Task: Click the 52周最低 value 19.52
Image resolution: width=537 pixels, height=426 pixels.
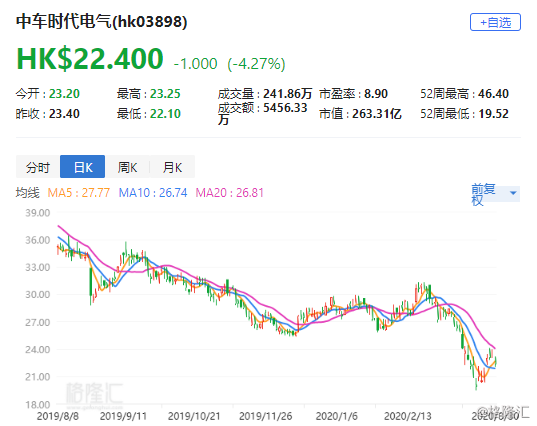Action: pos(493,114)
